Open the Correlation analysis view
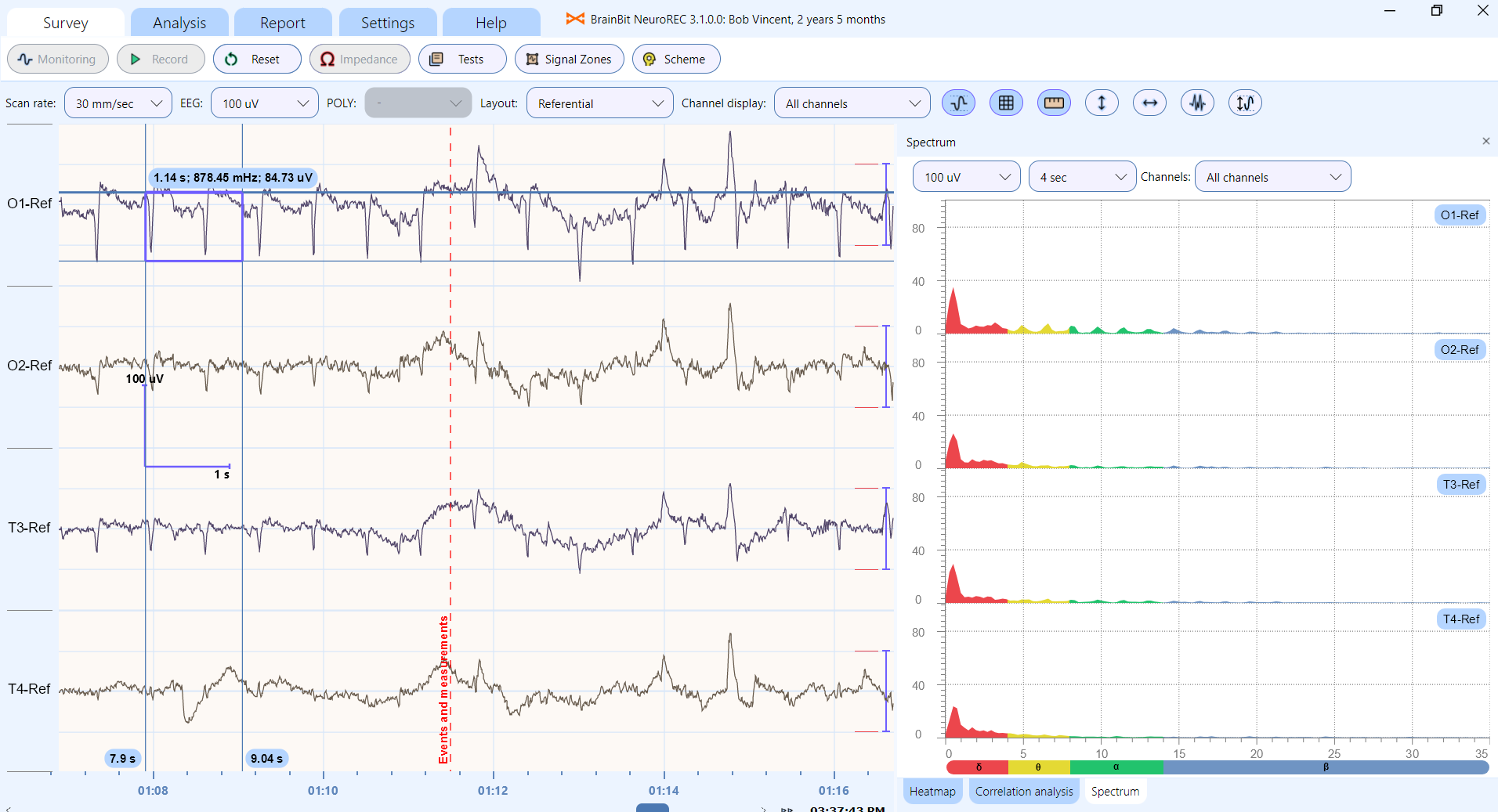 (1023, 791)
